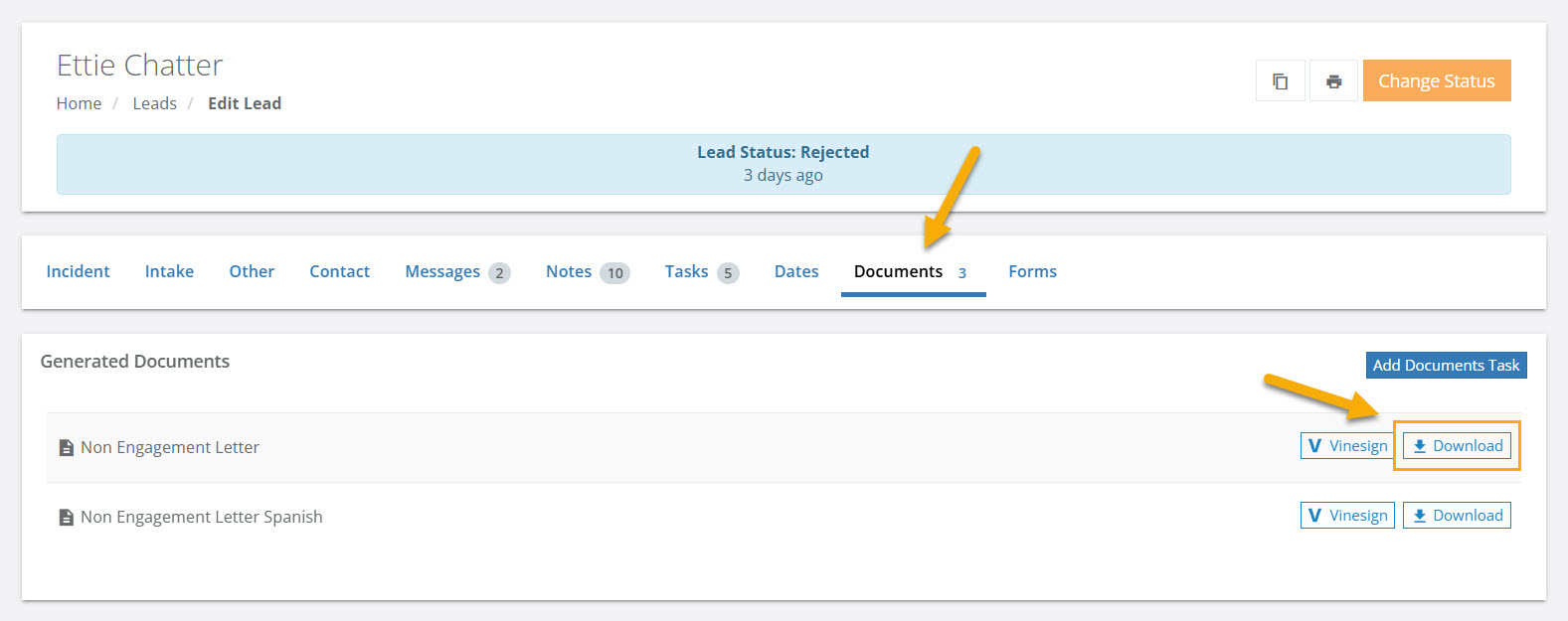Click the Edit Lead breadcrumb text
The height and width of the screenshot is (621, 1568).
(245, 103)
